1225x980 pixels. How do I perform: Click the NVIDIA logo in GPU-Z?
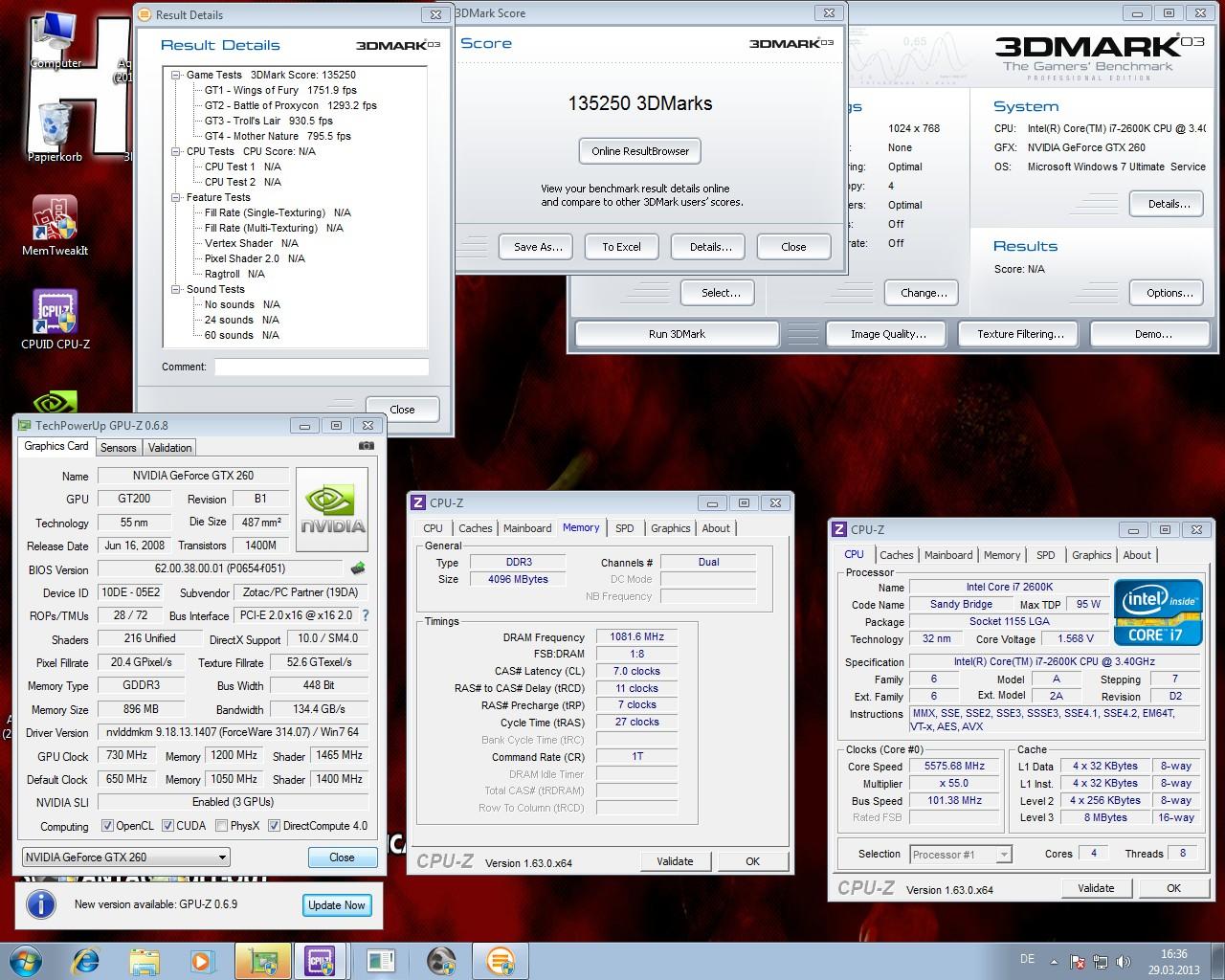(332, 509)
